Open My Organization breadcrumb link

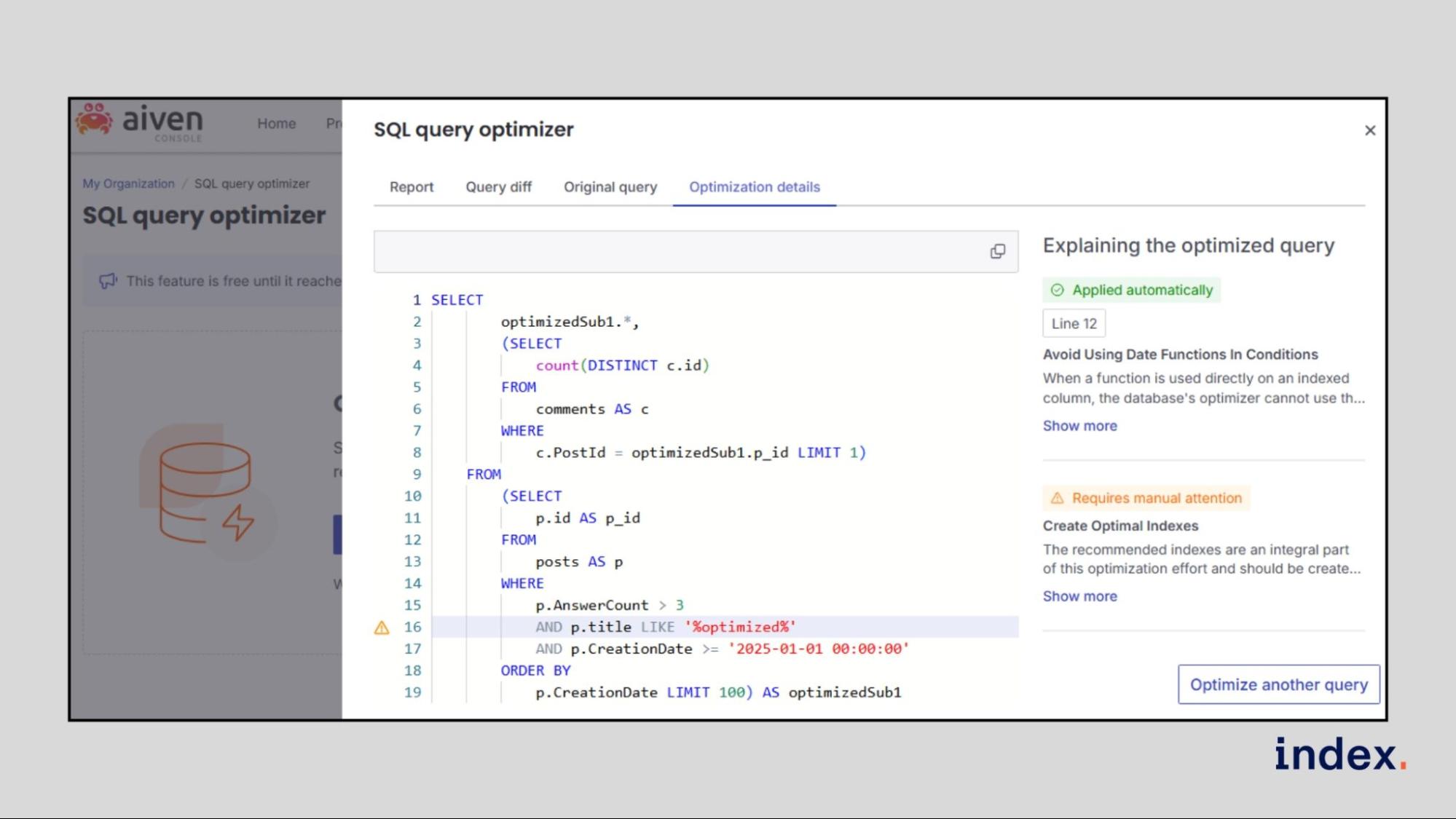click(128, 183)
